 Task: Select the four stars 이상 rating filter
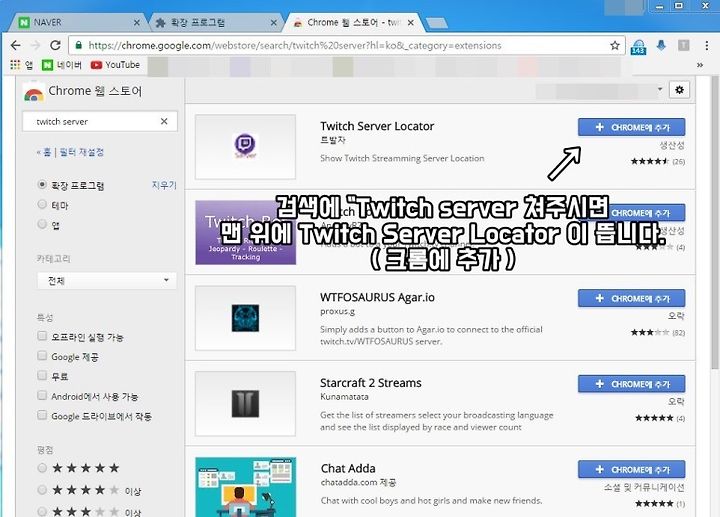tap(42, 489)
